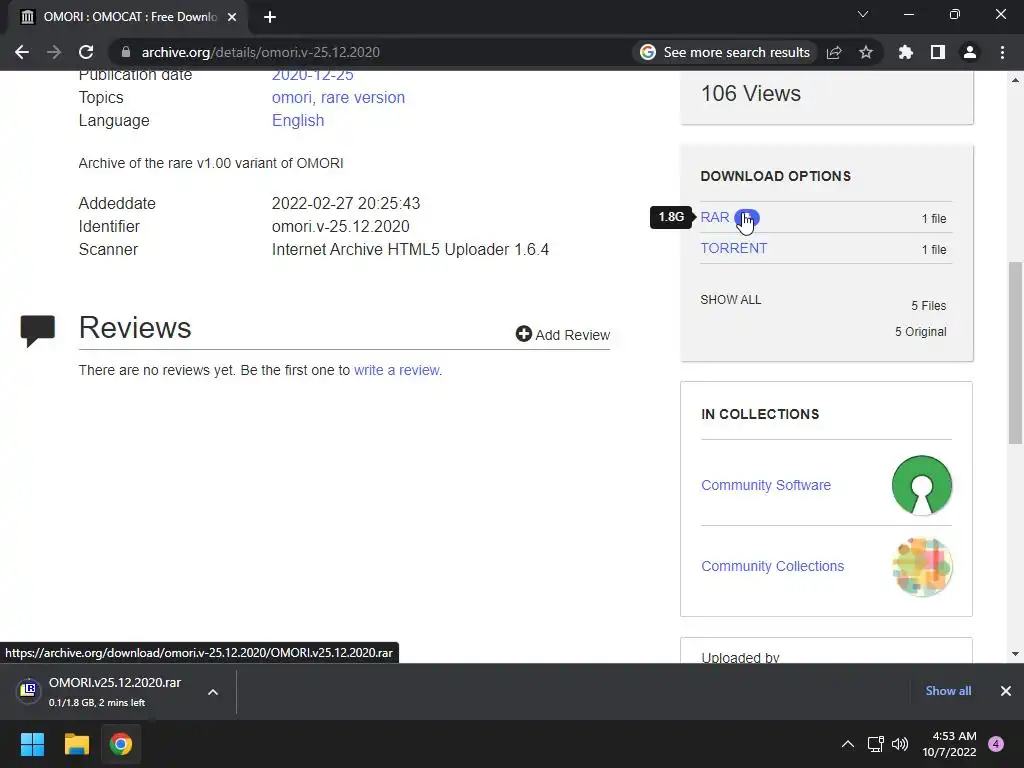Click the identifier value omori.v-25.12.2020

click(x=340, y=227)
